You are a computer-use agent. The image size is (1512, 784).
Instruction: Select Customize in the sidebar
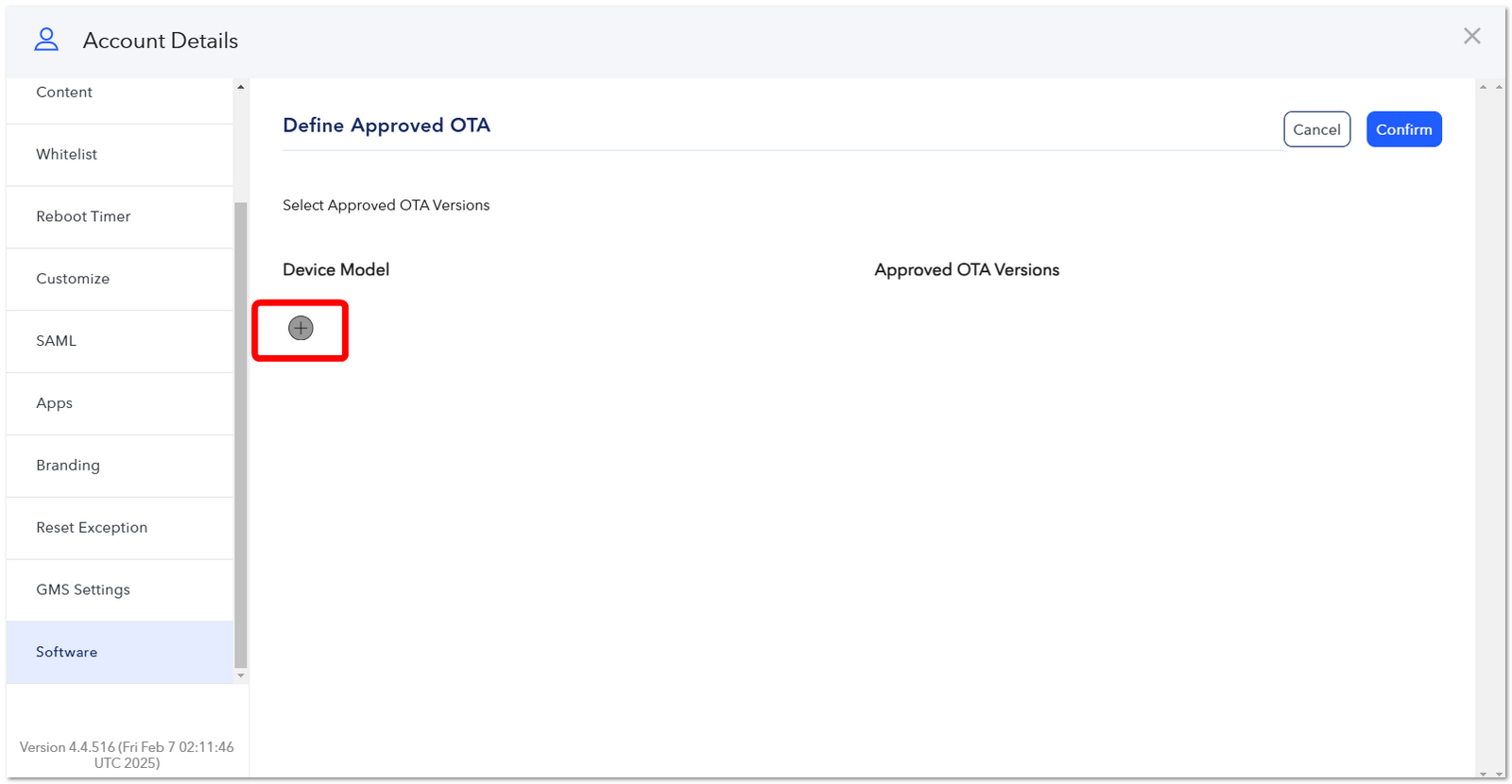(x=119, y=280)
